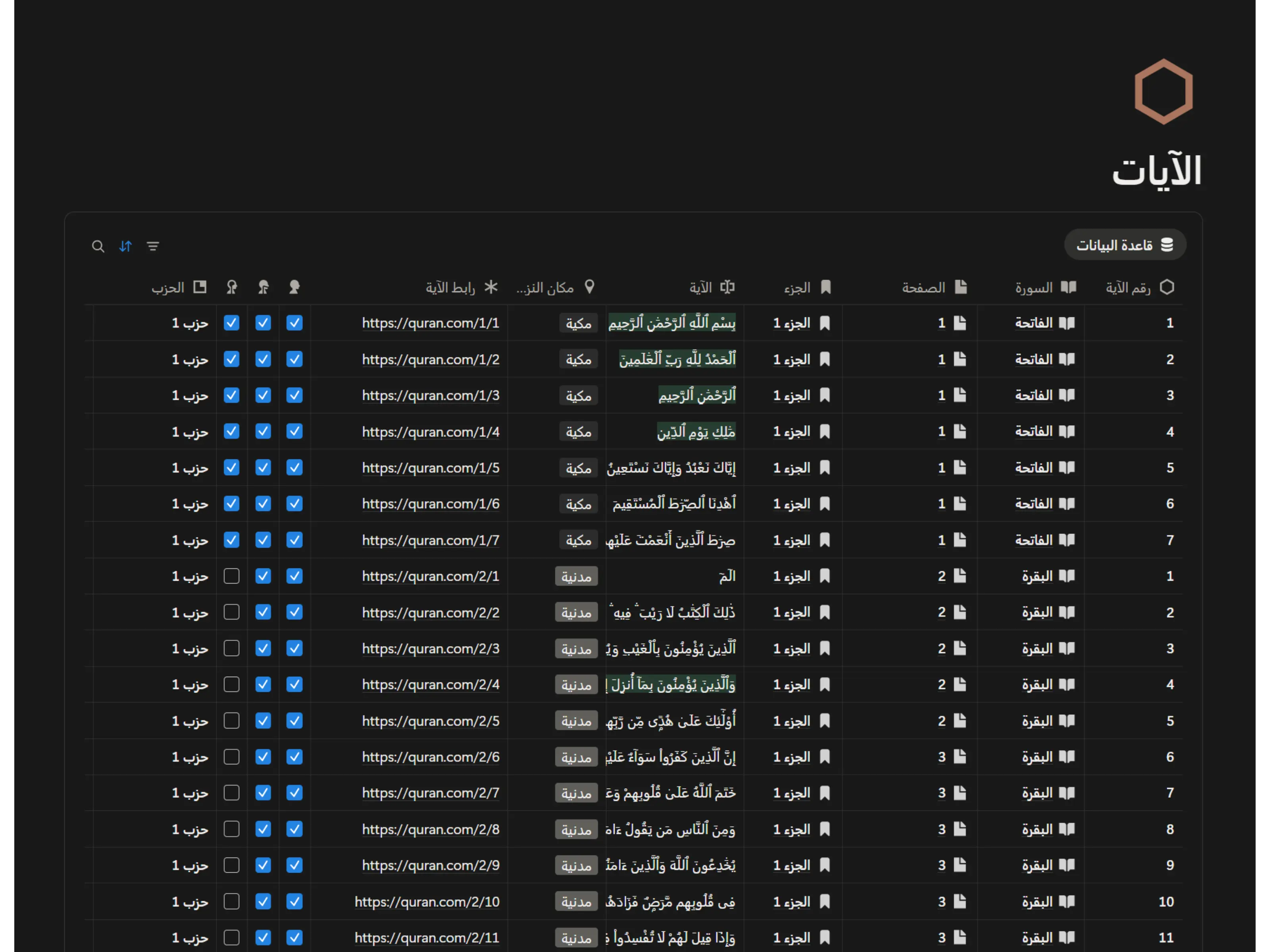
Task: Open the مدنية tag in quran.com/2/6 row
Action: coord(576,758)
